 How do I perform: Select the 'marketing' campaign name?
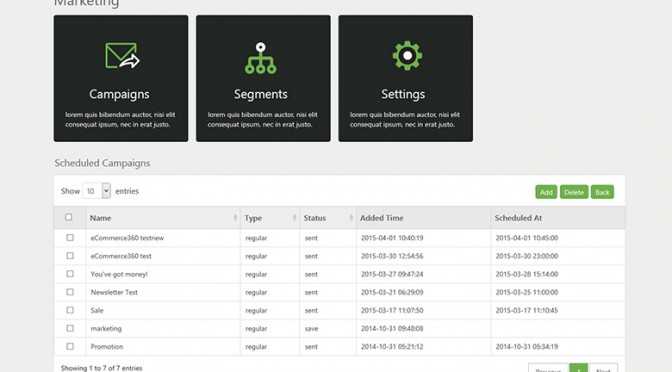pyautogui.click(x=106, y=329)
